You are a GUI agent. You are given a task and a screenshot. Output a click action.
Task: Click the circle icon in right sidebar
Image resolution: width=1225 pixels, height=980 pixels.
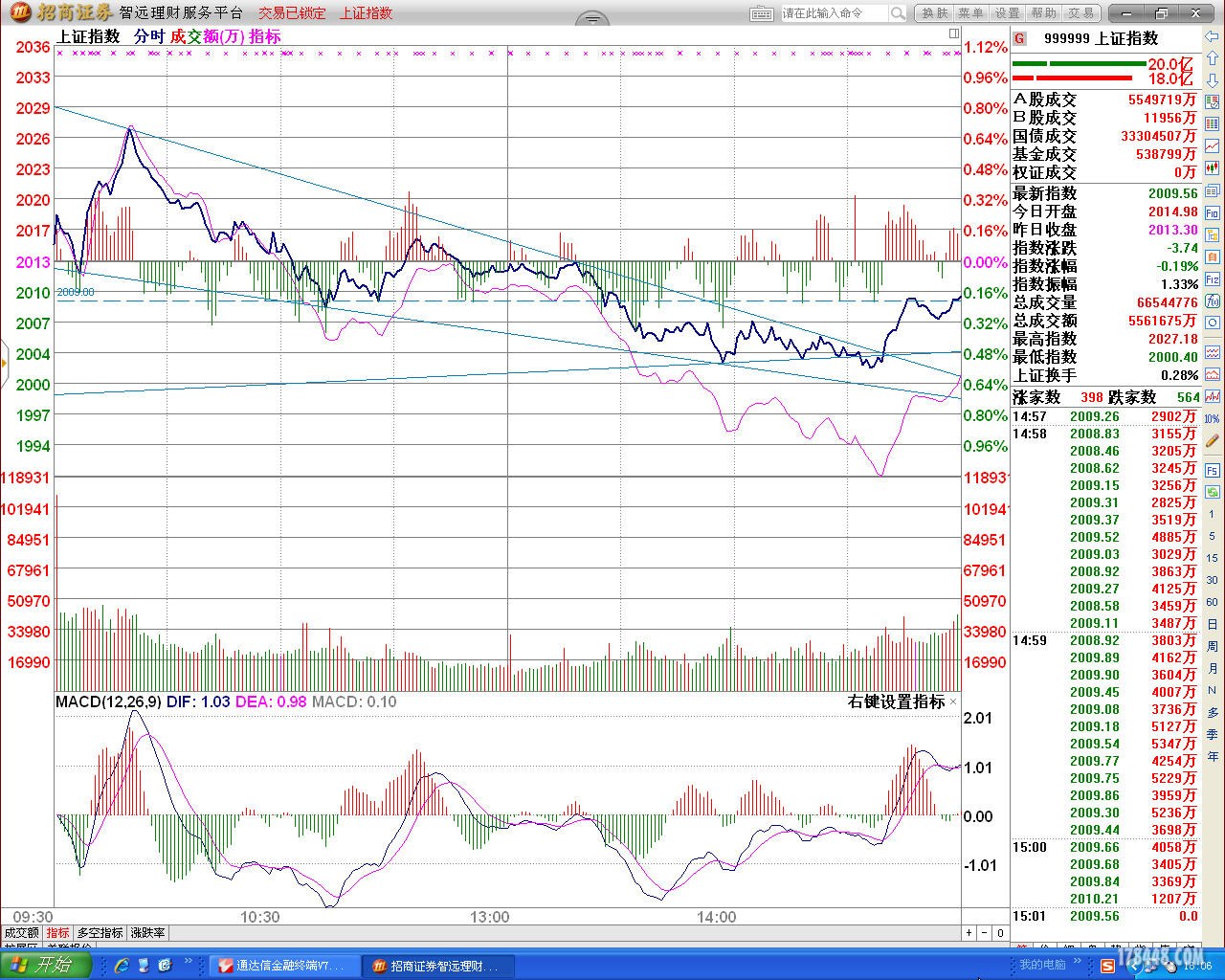(1213, 323)
